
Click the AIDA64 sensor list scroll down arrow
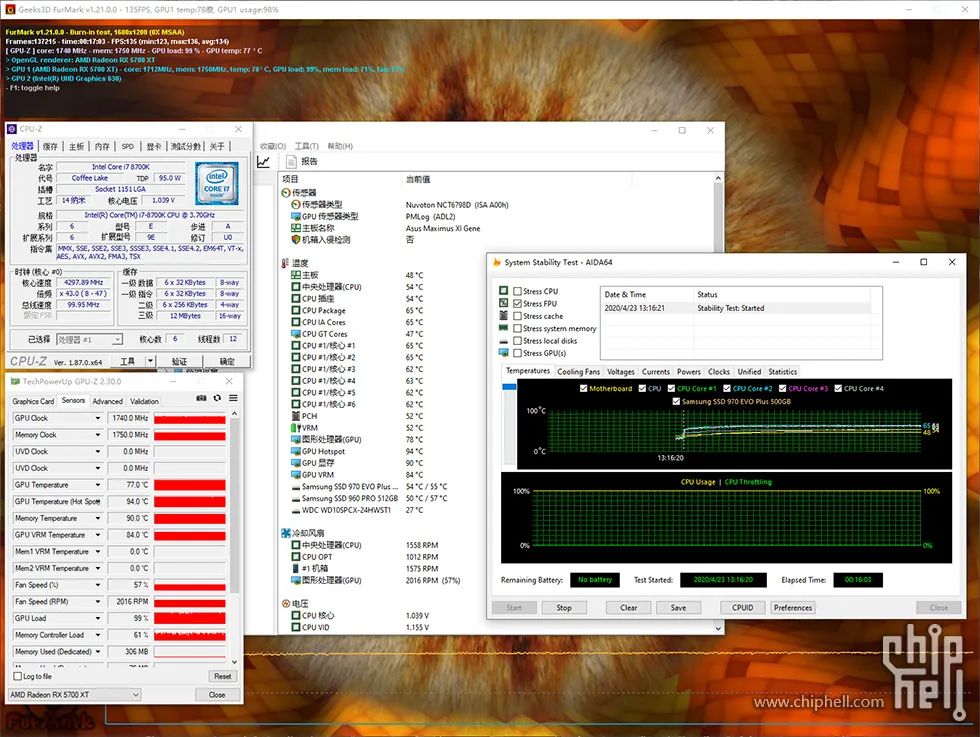[x=718, y=628]
